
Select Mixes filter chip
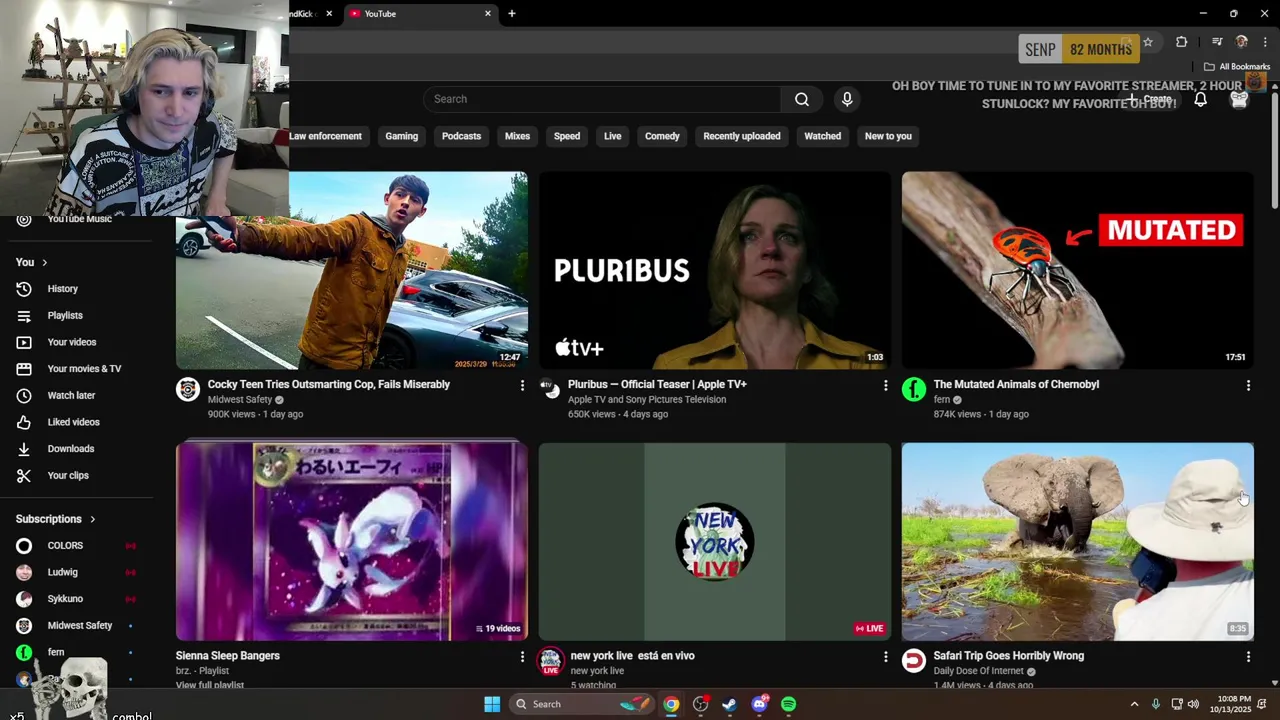coord(517,136)
